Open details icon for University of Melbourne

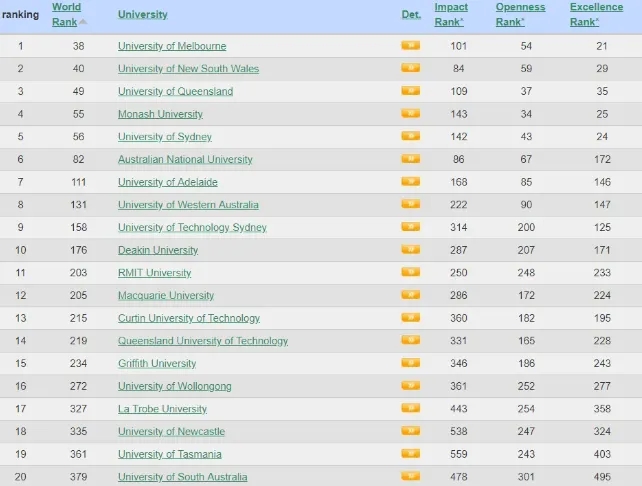coord(411,45)
